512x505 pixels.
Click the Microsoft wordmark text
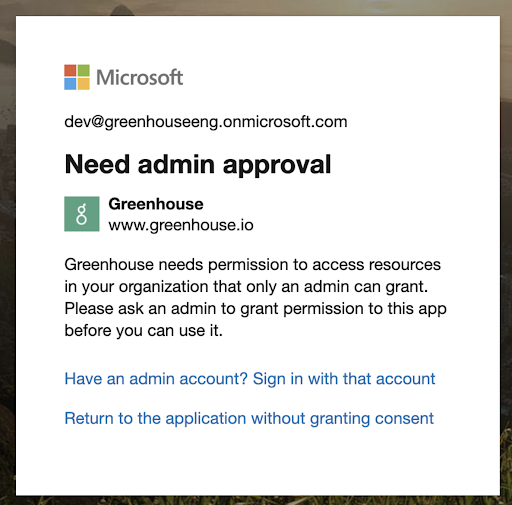pos(140,77)
